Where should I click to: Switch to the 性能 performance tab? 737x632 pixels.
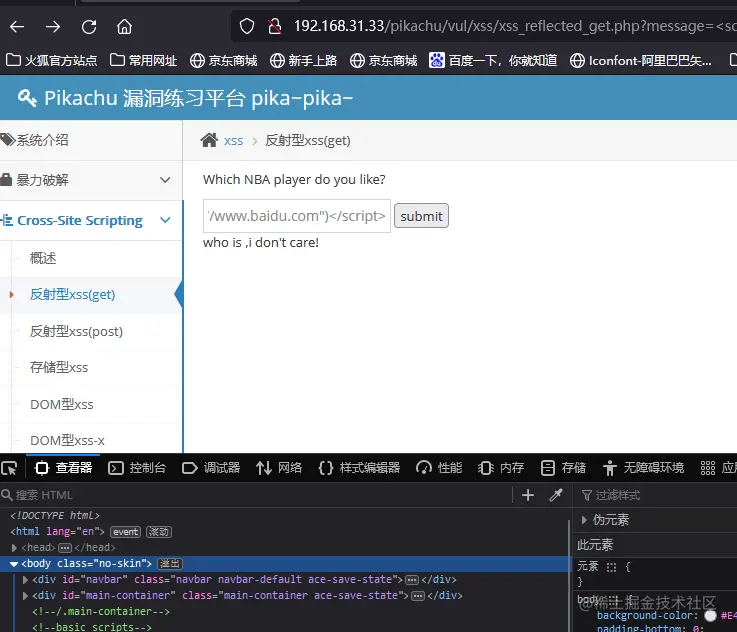(439, 468)
